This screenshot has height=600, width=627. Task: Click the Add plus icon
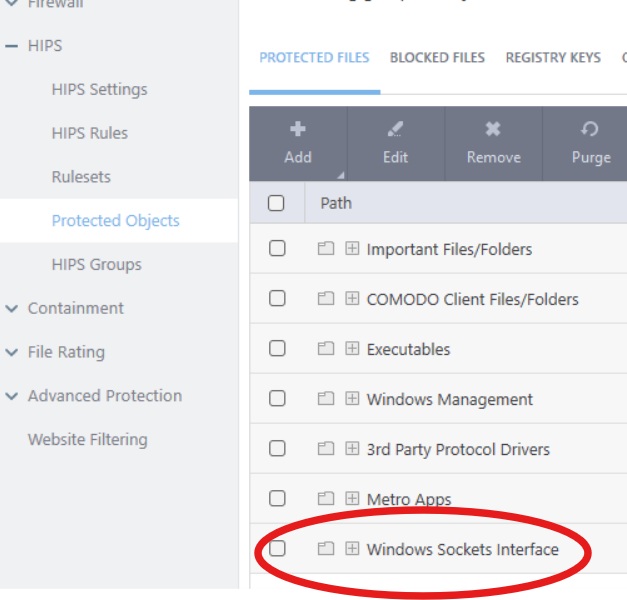(x=297, y=129)
